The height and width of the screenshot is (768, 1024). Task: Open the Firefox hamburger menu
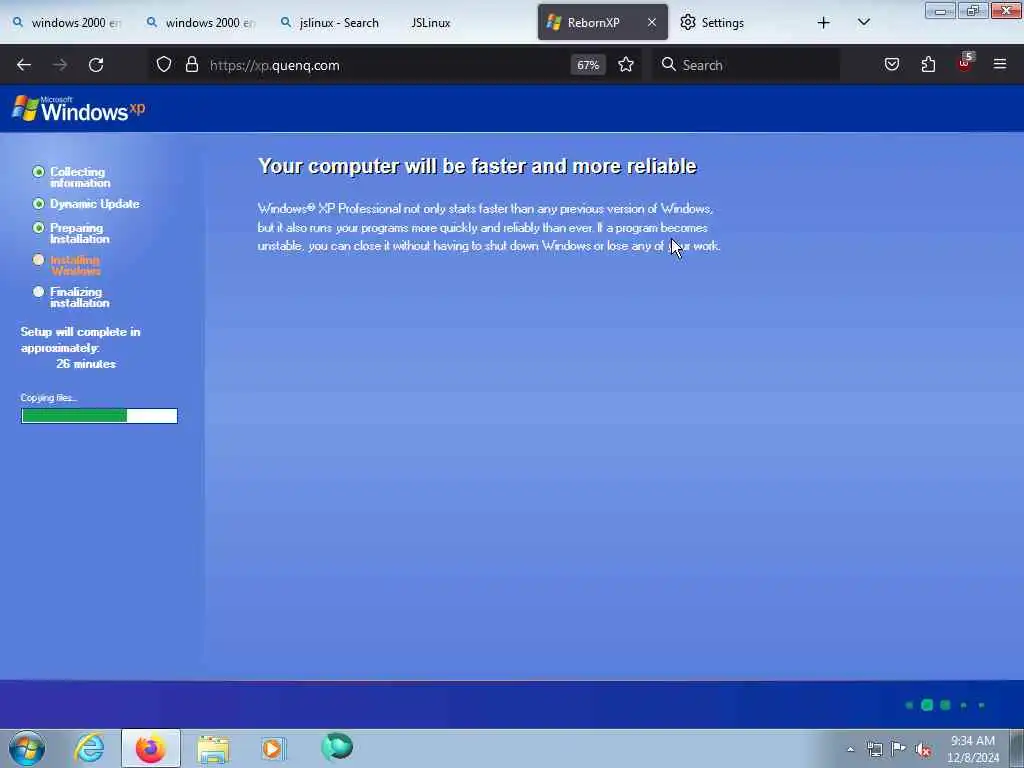coord(999,65)
